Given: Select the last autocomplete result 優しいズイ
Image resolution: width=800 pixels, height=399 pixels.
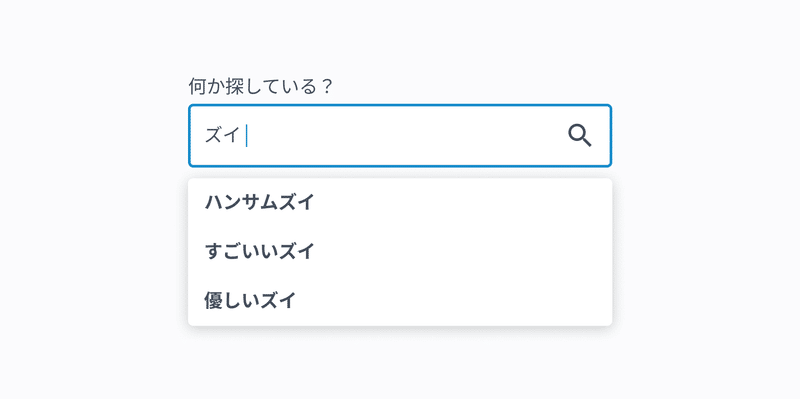Looking at the screenshot, I should point(400,301).
